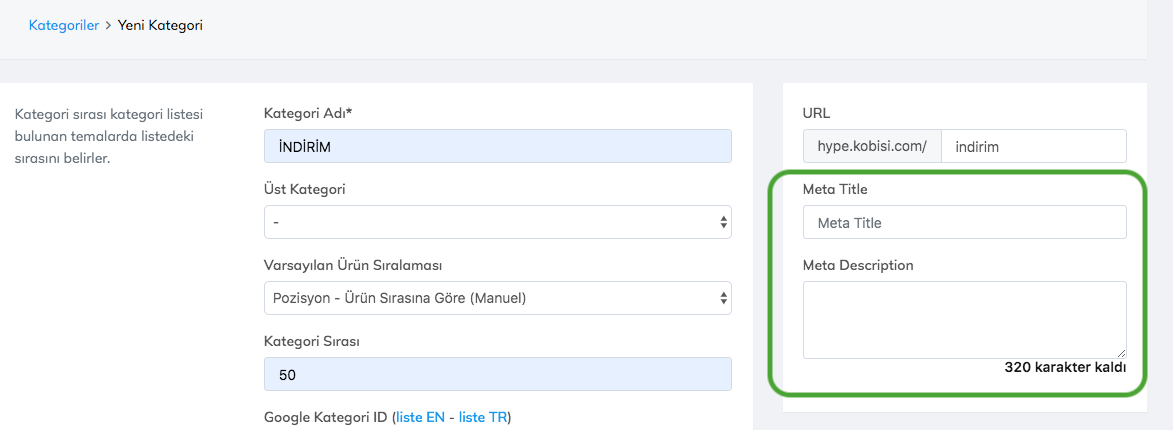Focus the Kategori Adı input field
Image resolution: width=1173 pixels, height=430 pixels.
[497, 146]
